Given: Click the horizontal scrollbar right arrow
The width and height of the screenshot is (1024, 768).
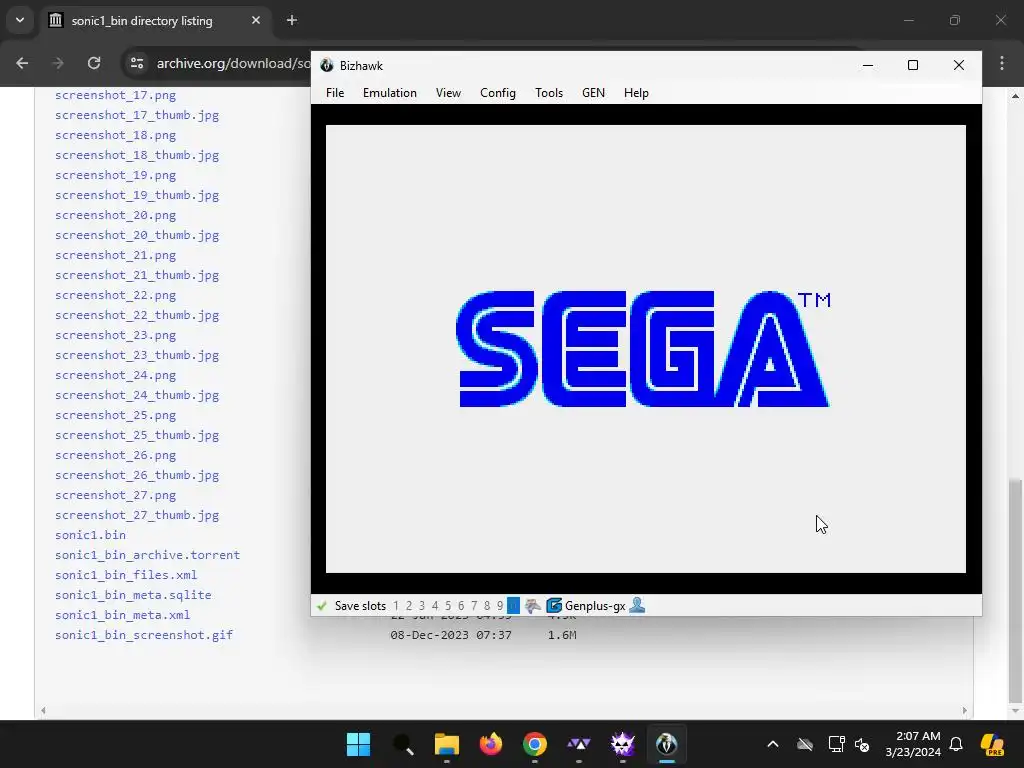Looking at the screenshot, I should click(x=965, y=711).
